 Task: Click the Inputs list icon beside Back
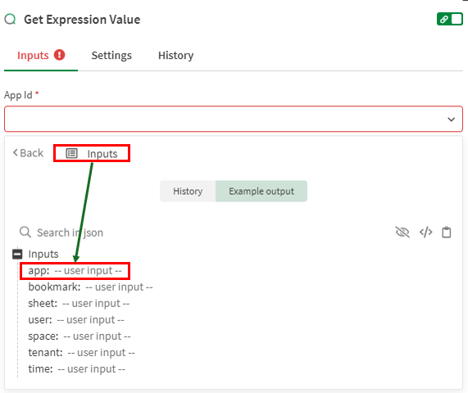[72, 153]
